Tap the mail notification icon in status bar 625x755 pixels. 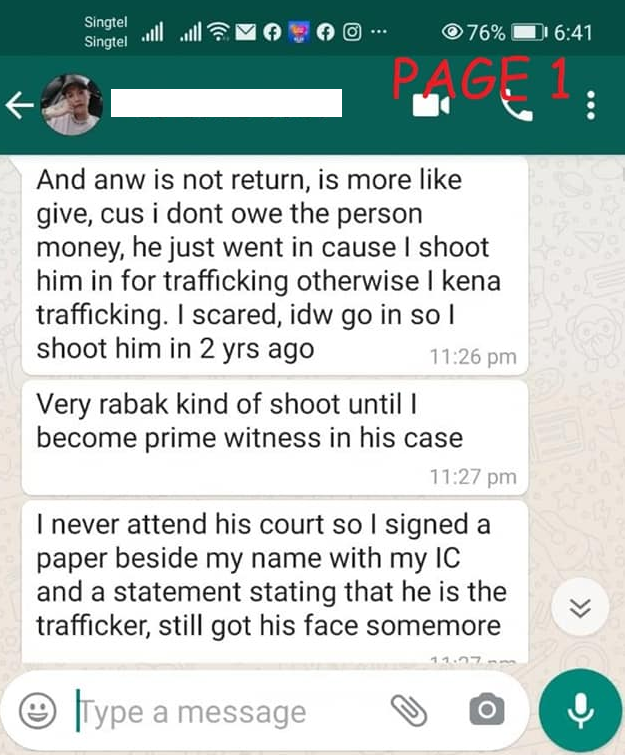point(246,32)
